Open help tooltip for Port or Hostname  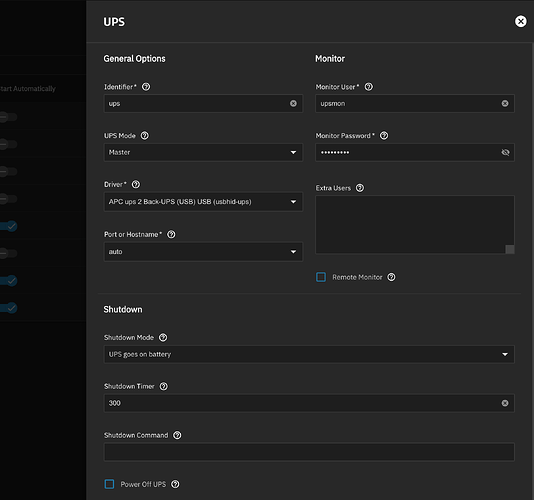(171, 234)
